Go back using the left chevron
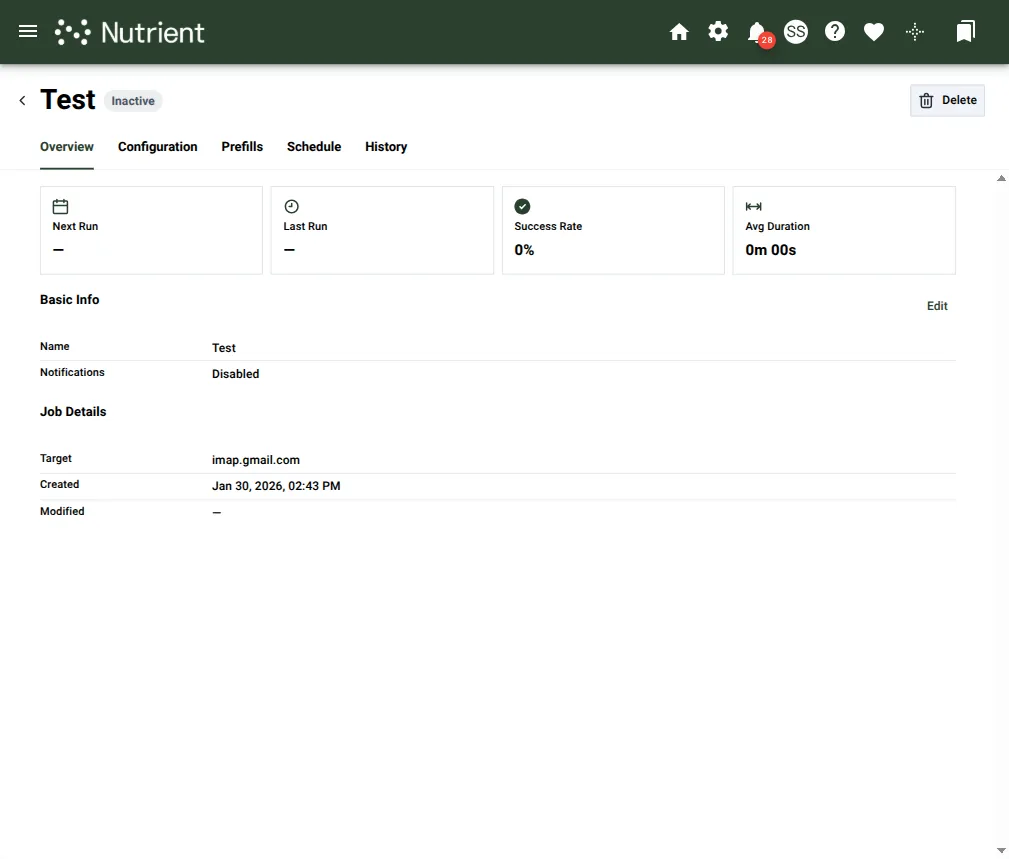Viewport: 1009px width, 859px height. 23,100
